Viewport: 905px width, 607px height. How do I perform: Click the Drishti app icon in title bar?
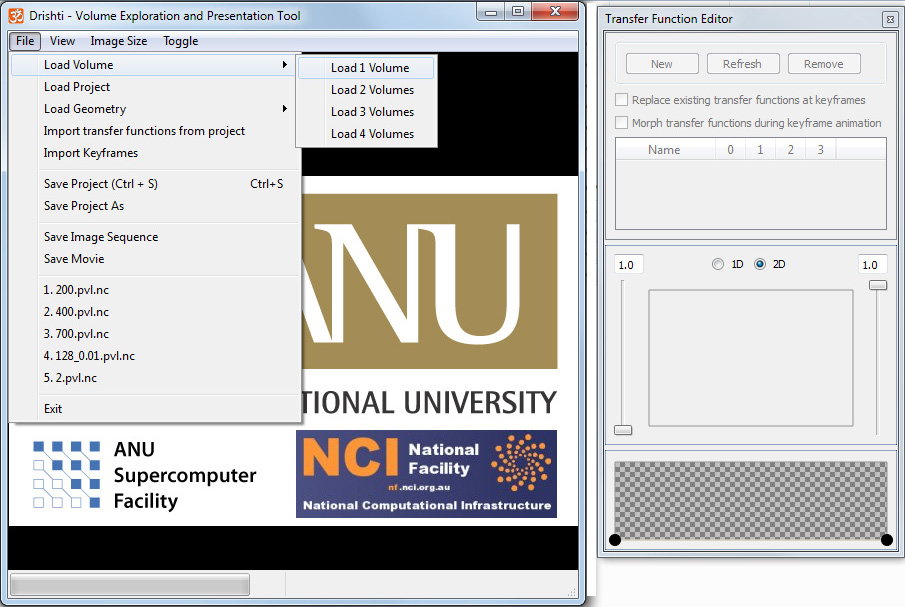tap(16, 16)
